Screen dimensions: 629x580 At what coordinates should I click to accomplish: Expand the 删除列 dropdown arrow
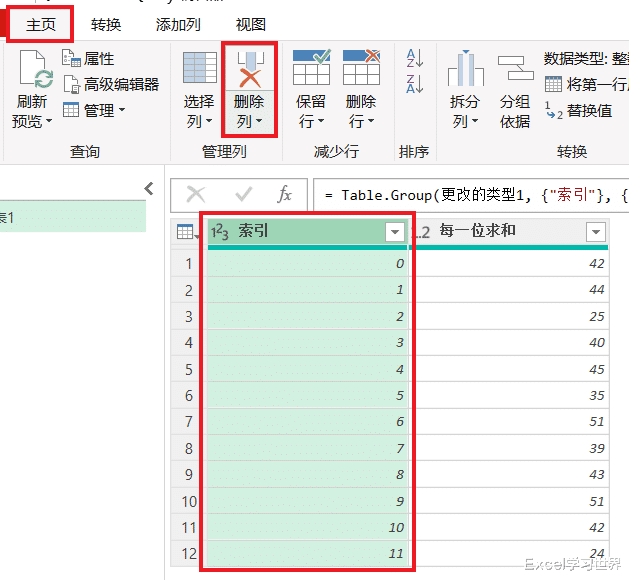[259, 121]
